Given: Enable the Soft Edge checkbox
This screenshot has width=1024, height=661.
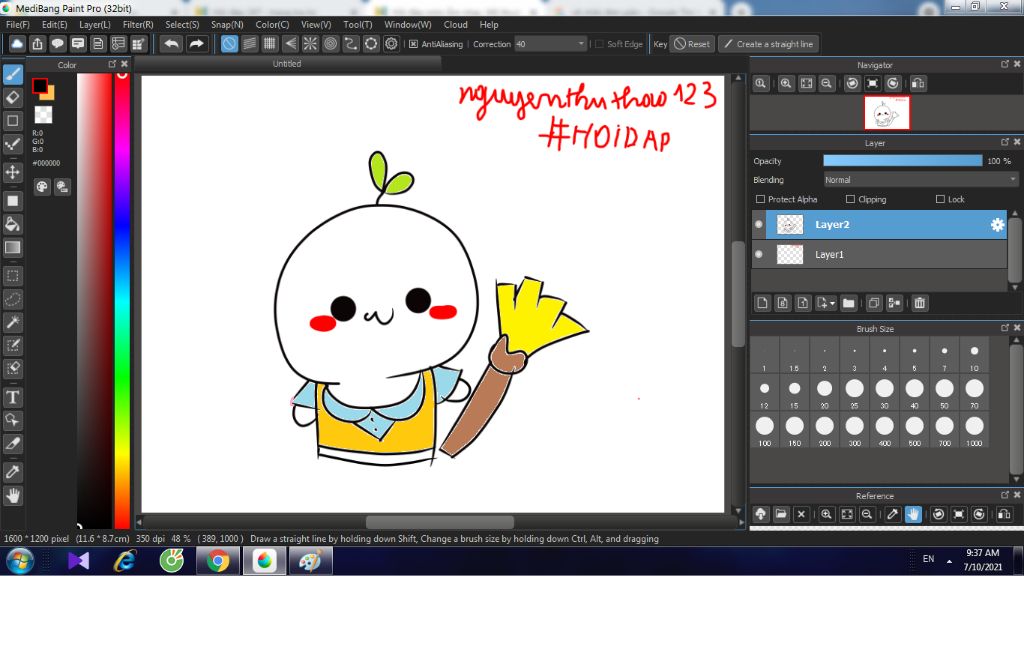Looking at the screenshot, I should [599, 44].
